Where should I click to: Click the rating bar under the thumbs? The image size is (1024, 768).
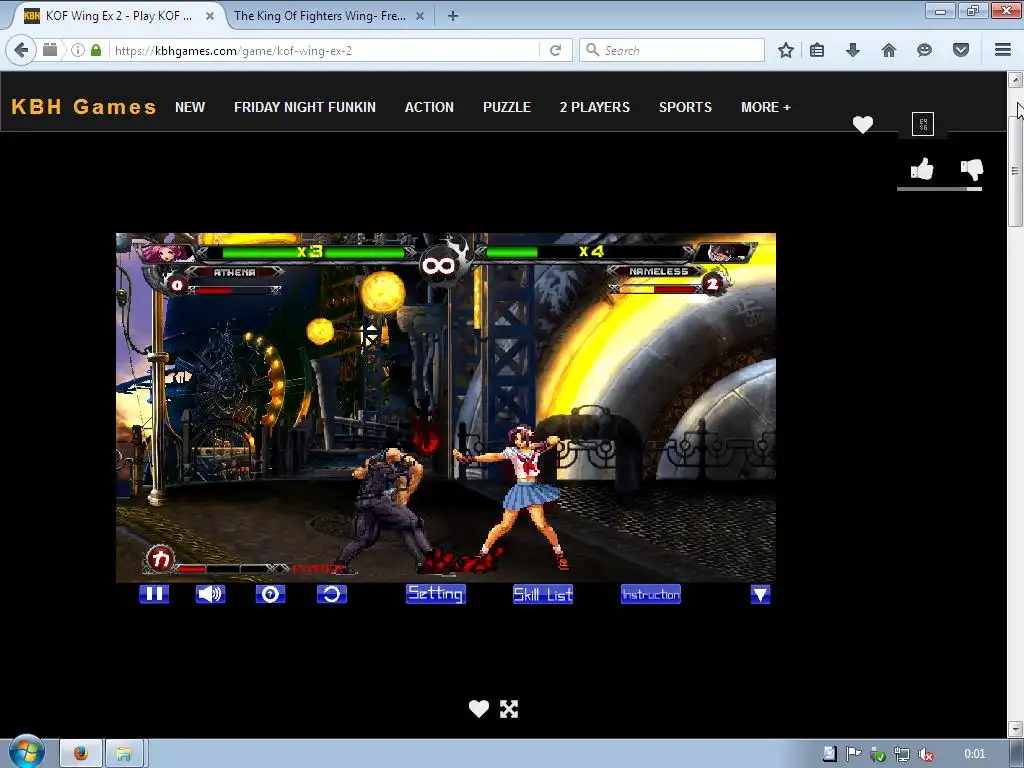(x=939, y=189)
